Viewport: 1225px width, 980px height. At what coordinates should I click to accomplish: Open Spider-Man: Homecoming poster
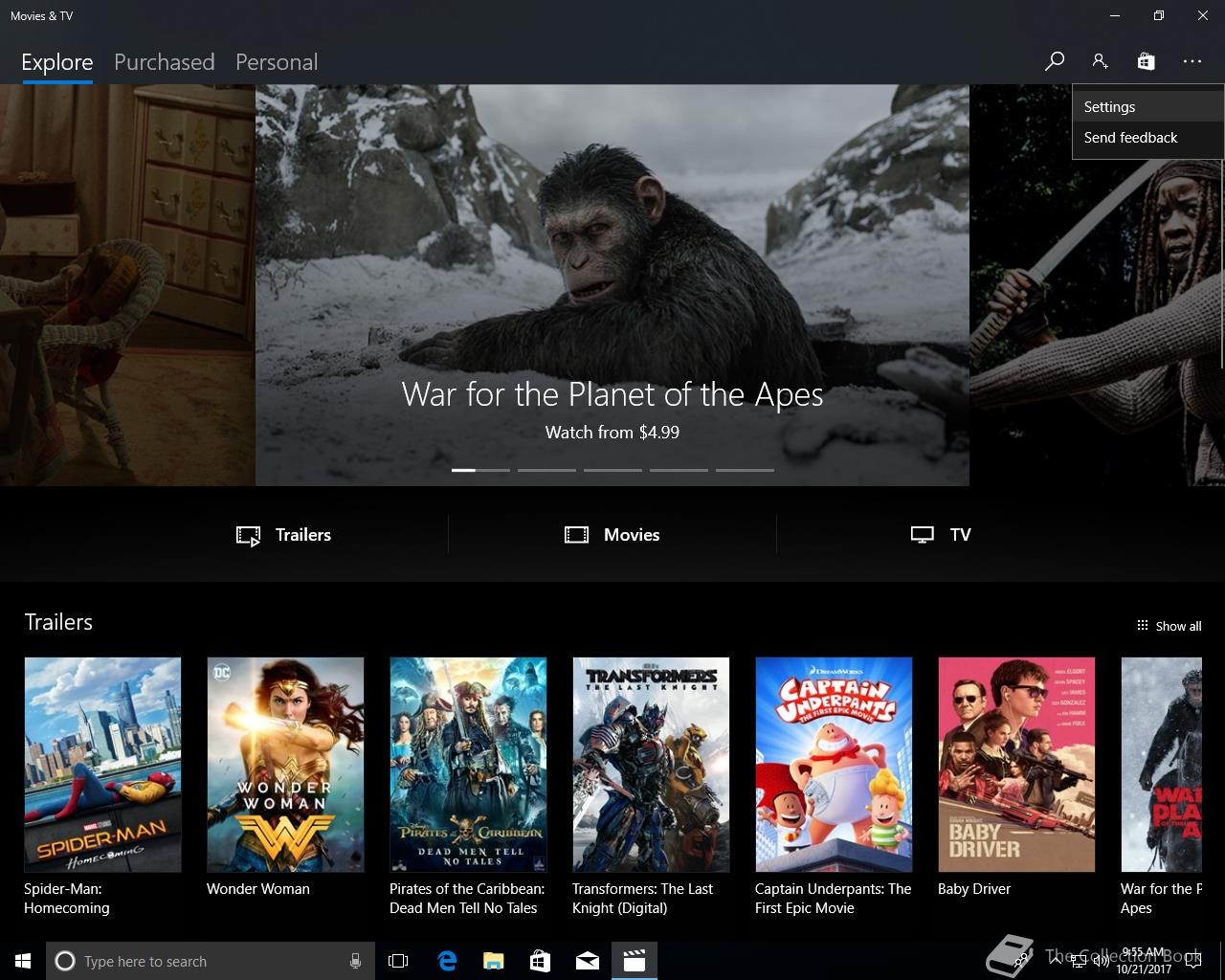tap(102, 765)
